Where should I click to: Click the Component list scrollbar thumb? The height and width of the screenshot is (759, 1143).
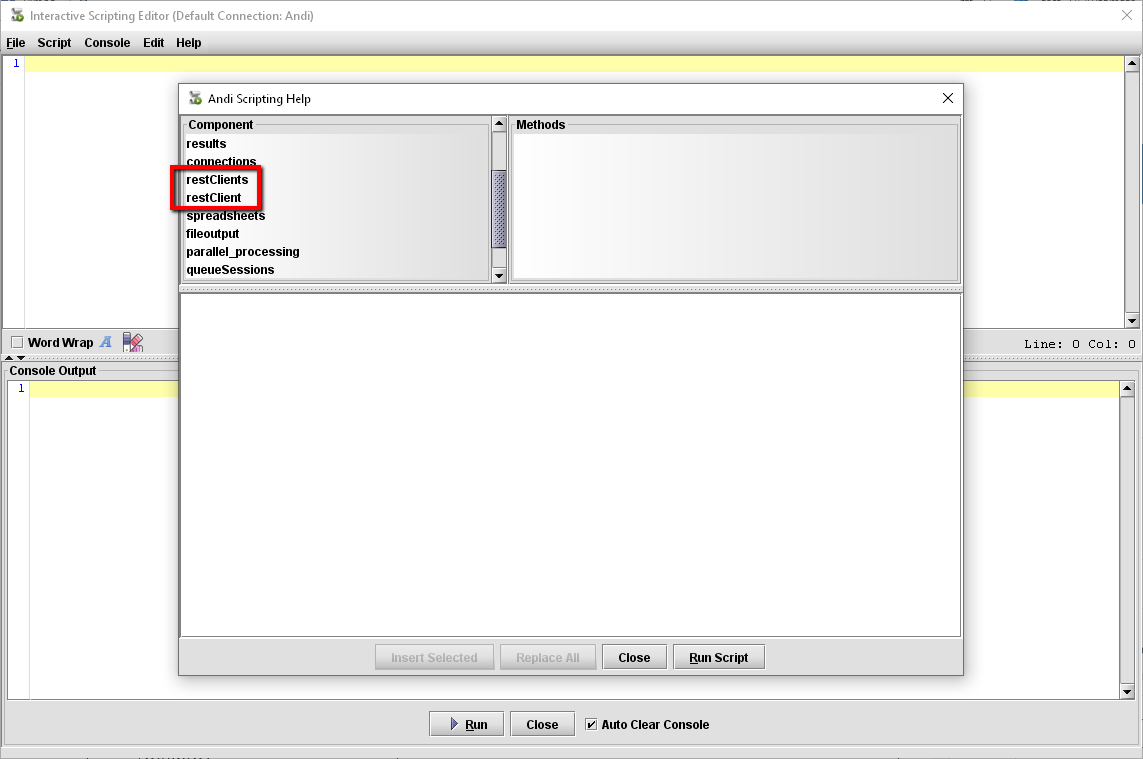pyautogui.click(x=499, y=209)
